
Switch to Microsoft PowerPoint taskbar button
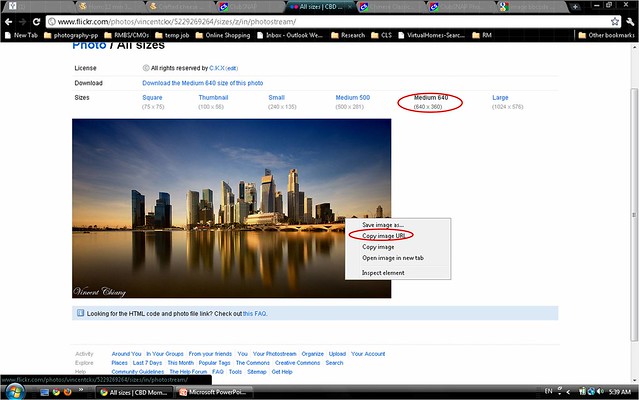tap(215, 392)
